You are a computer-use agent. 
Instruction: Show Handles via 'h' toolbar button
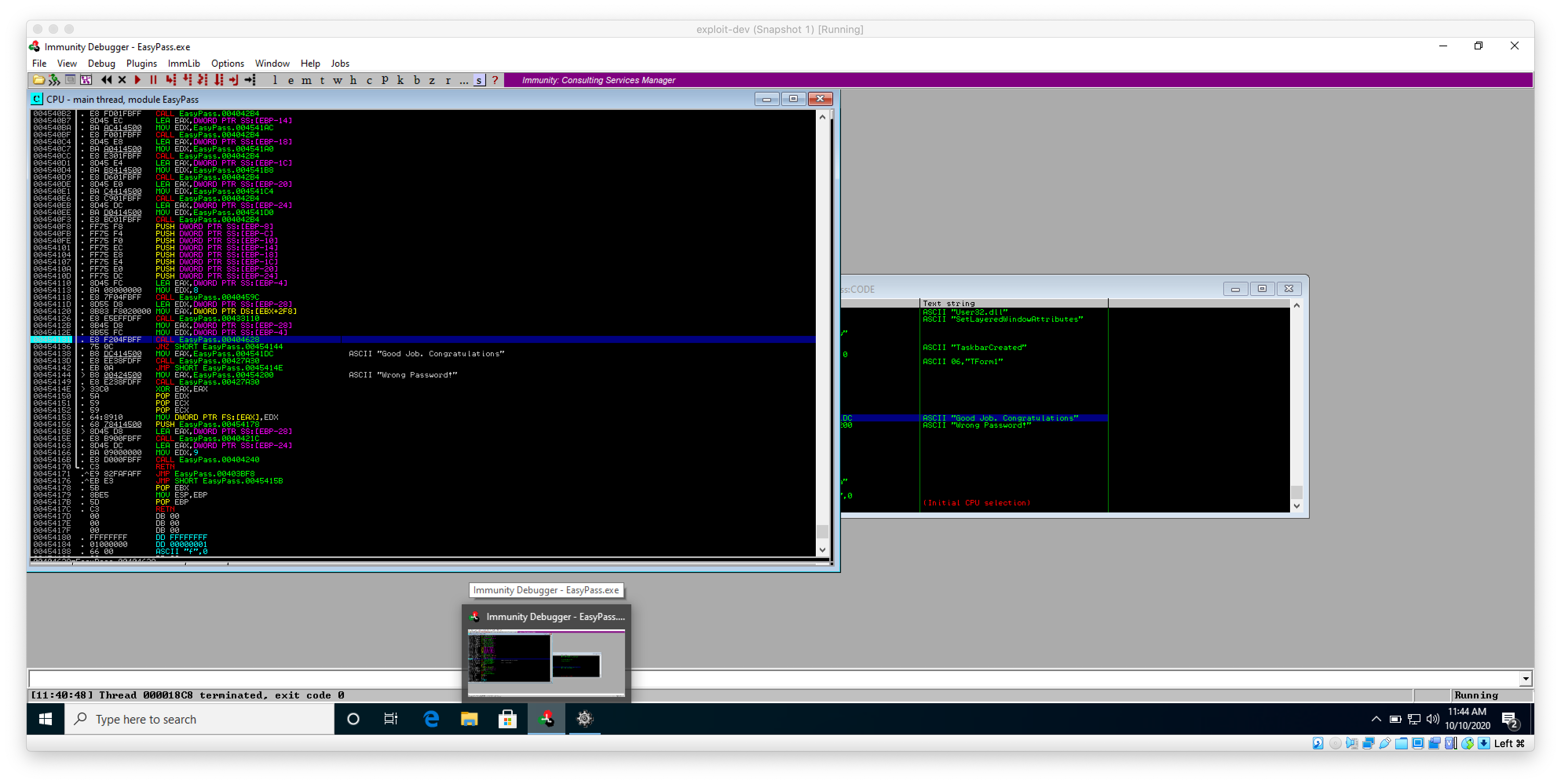point(353,80)
